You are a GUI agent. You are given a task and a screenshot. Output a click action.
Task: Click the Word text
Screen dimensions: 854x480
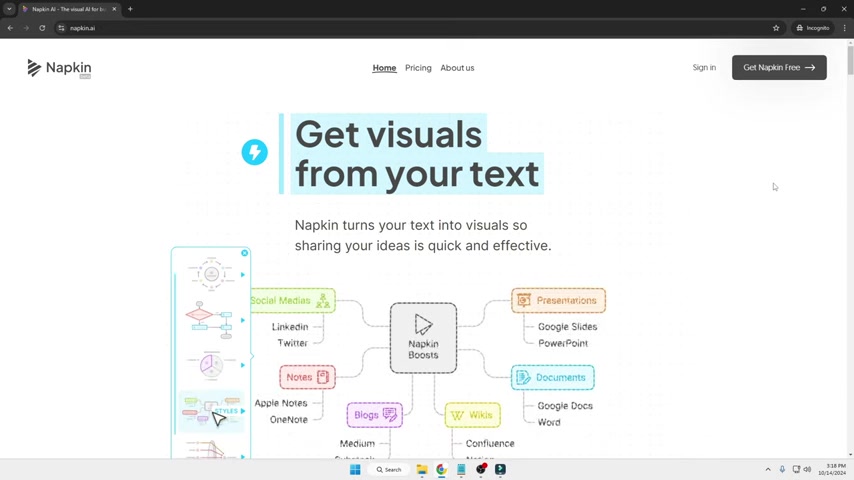coord(549,422)
